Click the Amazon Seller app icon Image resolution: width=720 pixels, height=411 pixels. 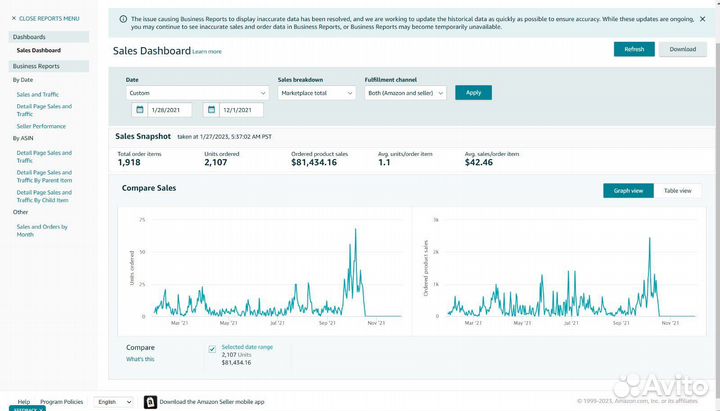click(x=150, y=401)
